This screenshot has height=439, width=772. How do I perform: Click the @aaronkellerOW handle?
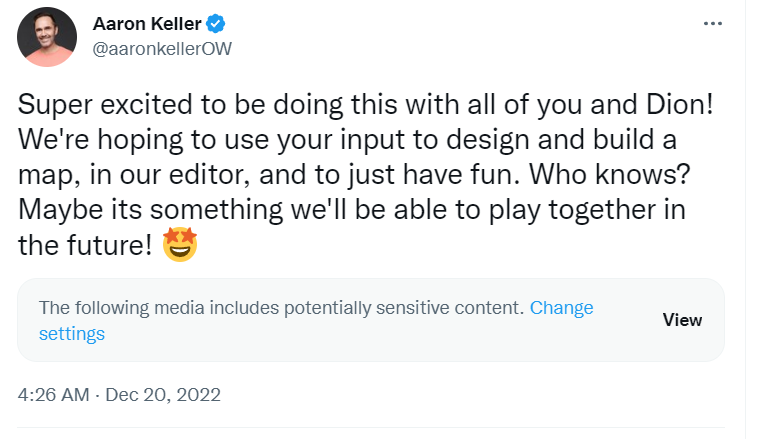coord(162,48)
